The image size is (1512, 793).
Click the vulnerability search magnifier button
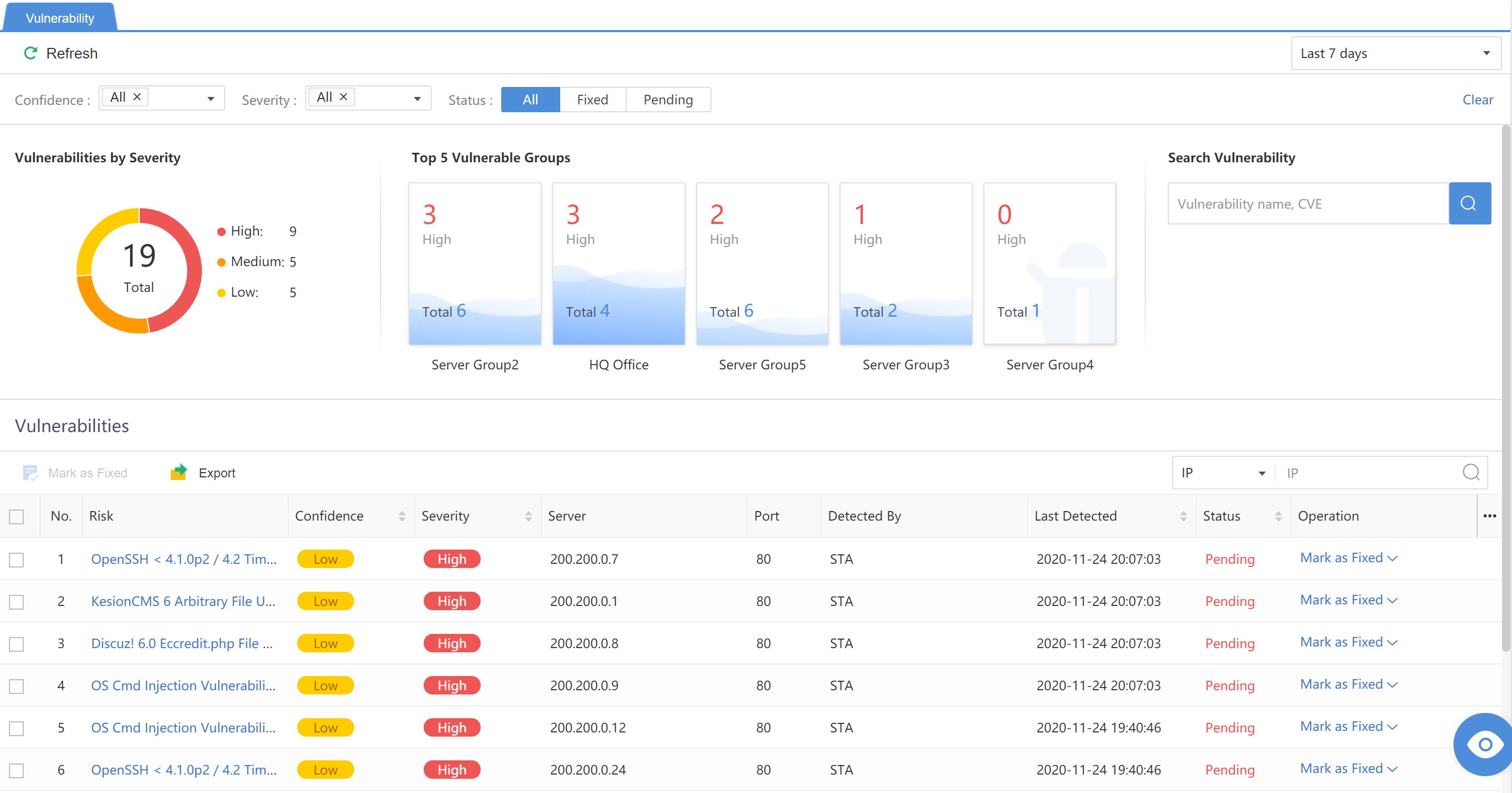tap(1469, 204)
